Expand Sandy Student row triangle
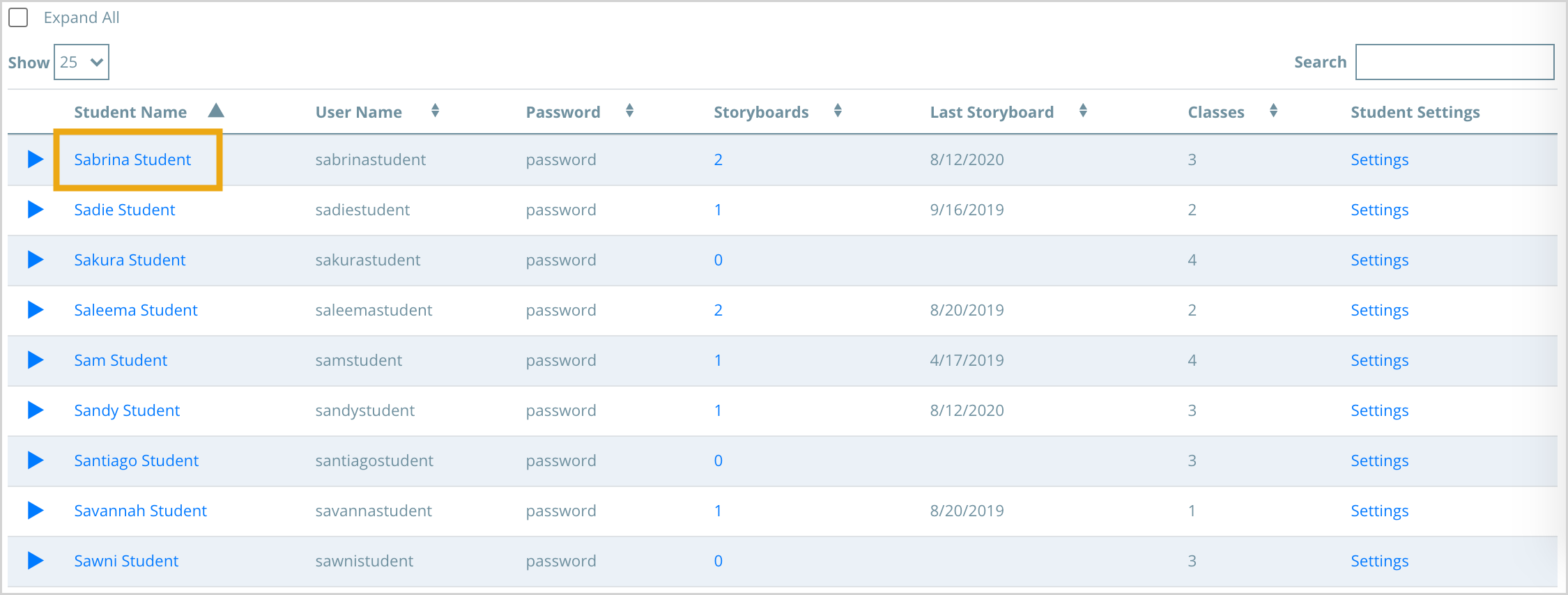 [x=36, y=410]
